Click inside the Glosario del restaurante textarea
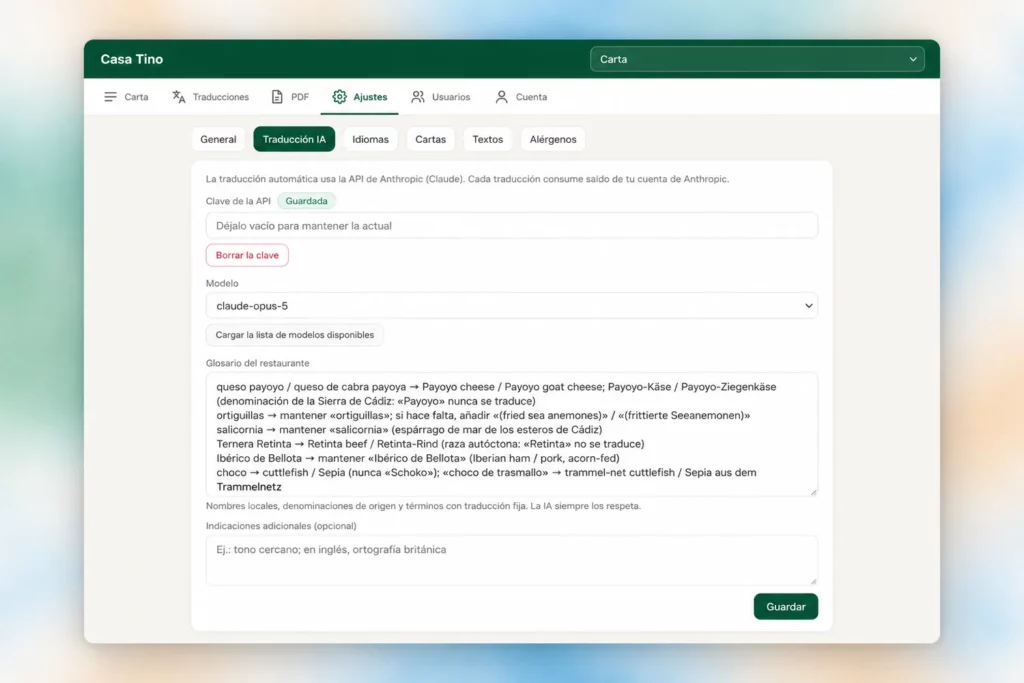The height and width of the screenshot is (683, 1024). point(511,434)
